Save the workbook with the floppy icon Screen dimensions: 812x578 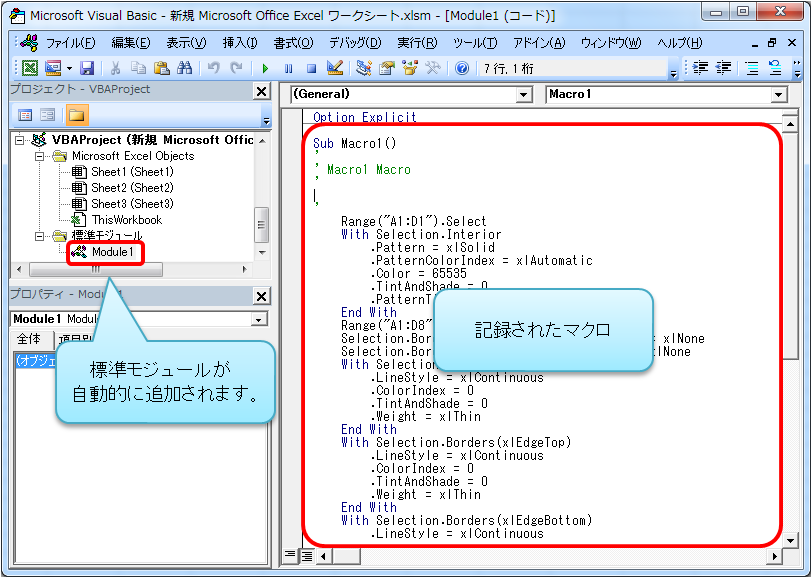(x=86, y=68)
